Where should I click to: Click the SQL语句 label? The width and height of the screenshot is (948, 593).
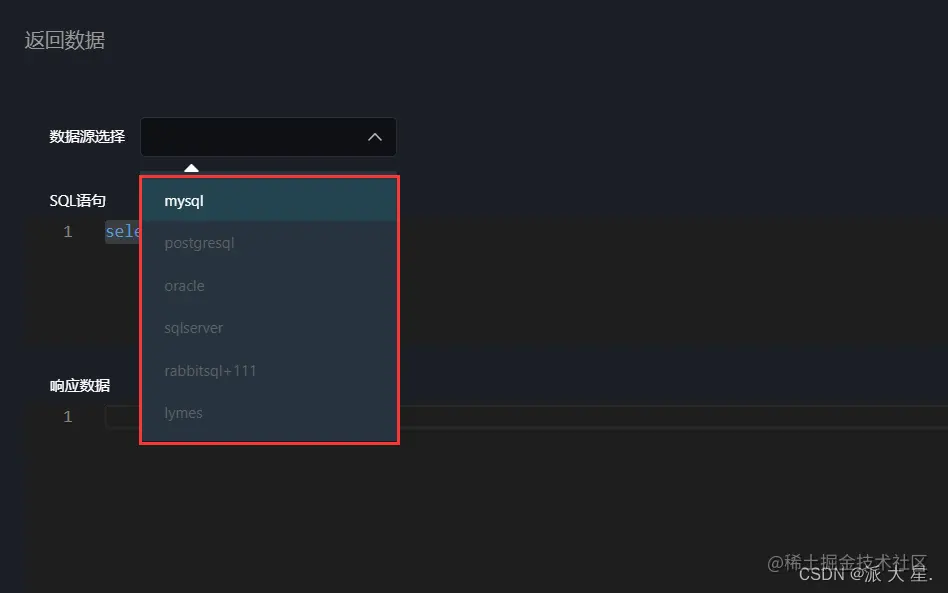(x=77, y=201)
